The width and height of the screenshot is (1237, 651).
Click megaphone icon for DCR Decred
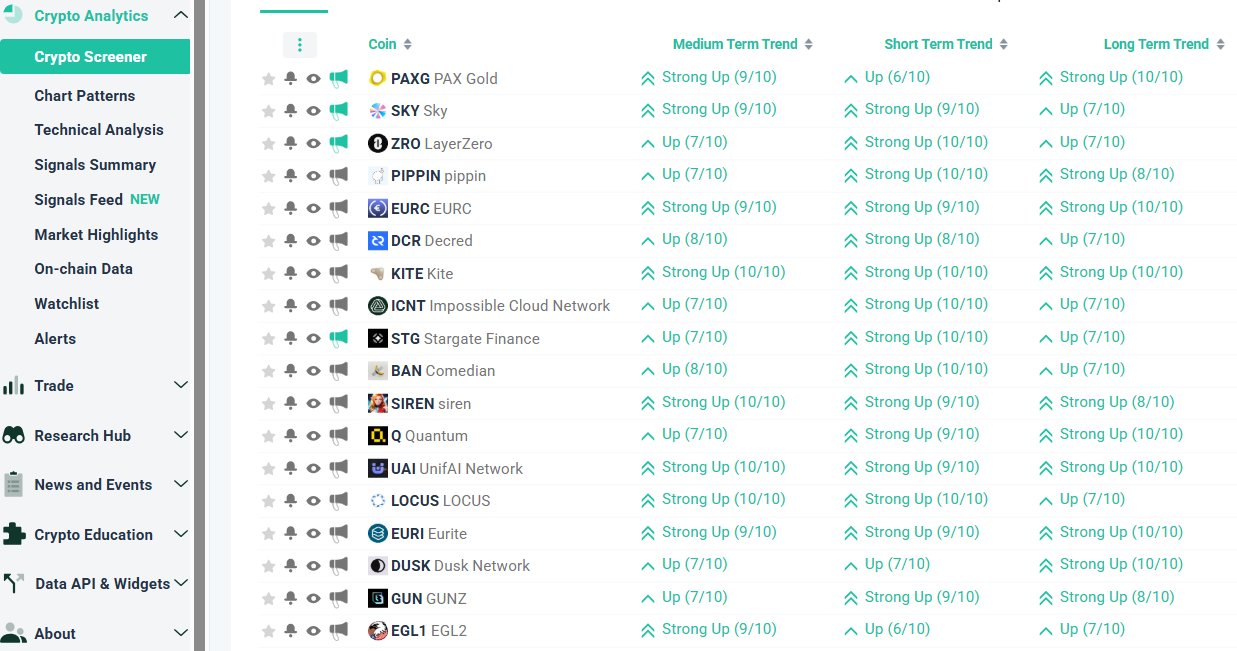pyautogui.click(x=339, y=241)
